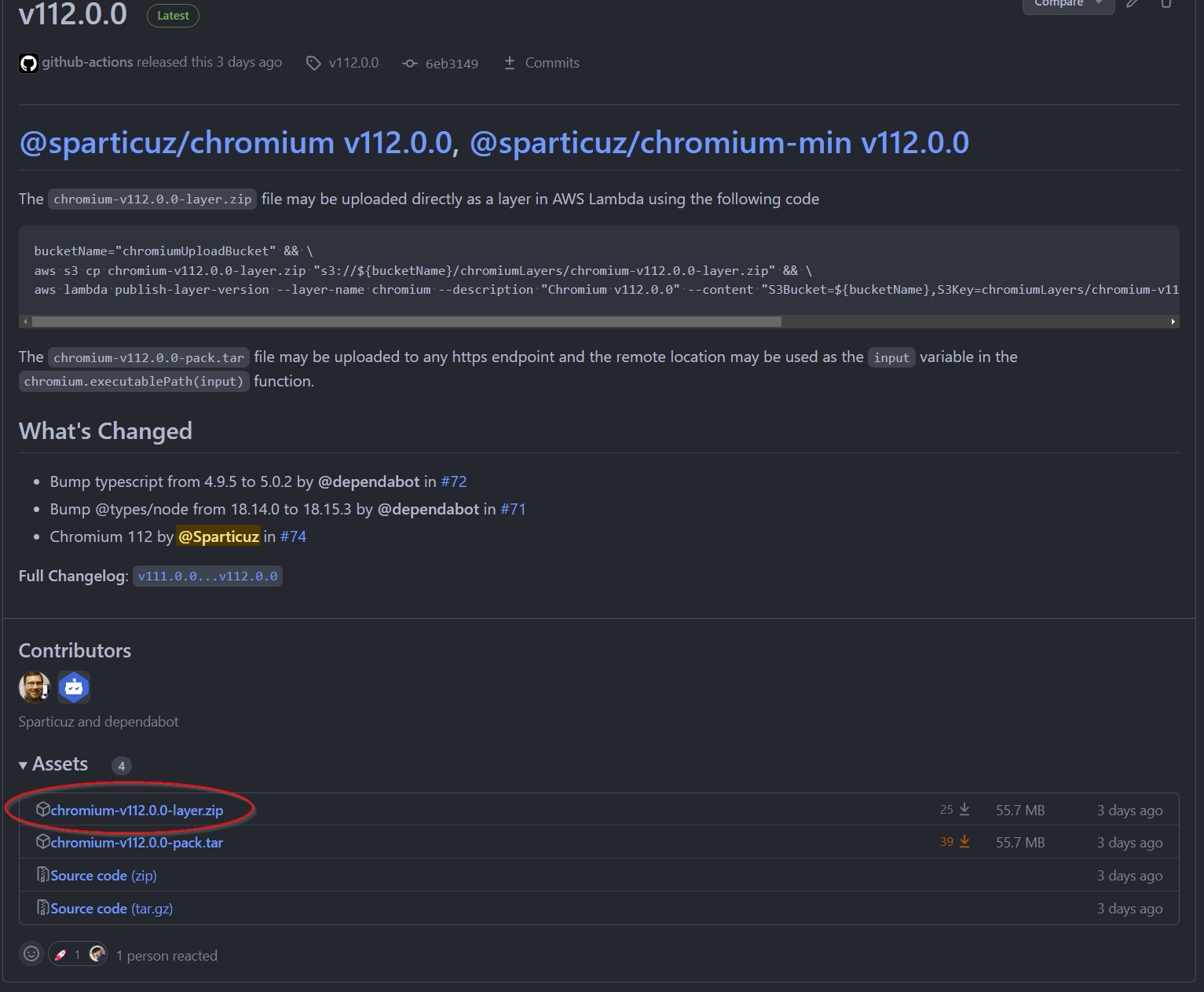Click file icon beside Source code (zip)

(43, 875)
